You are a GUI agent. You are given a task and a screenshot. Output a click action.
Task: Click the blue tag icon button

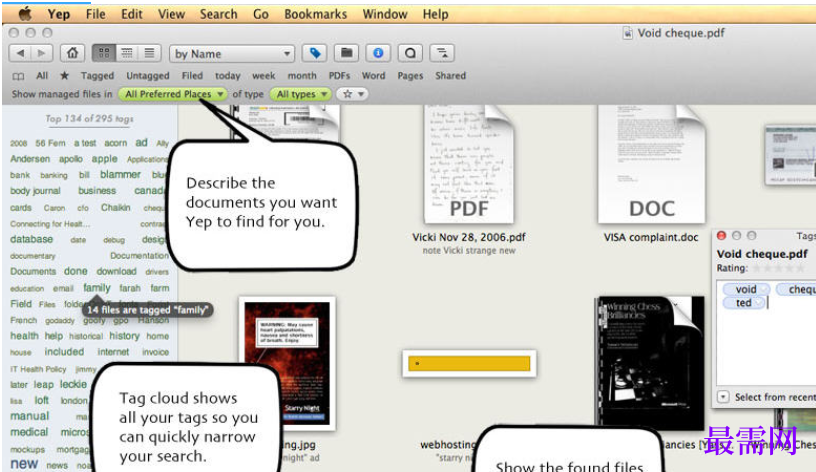pyautogui.click(x=315, y=53)
